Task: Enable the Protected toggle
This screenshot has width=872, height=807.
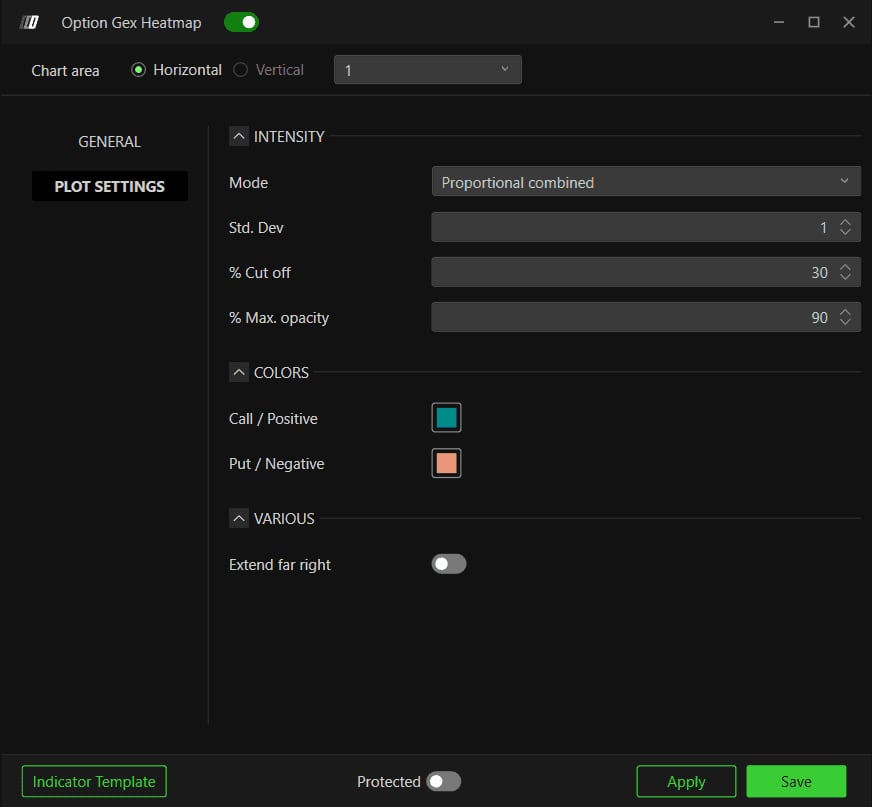Action: pos(443,781)
